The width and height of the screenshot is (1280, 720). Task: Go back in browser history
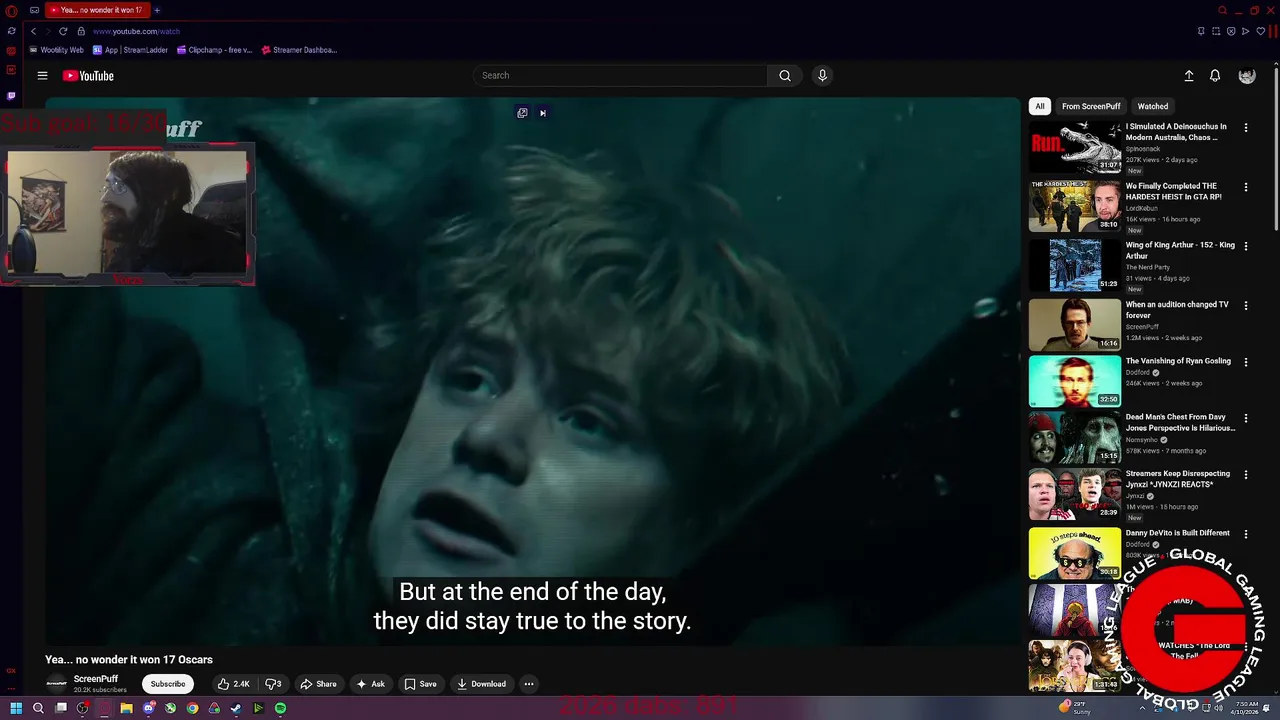[x=33, y=31]
